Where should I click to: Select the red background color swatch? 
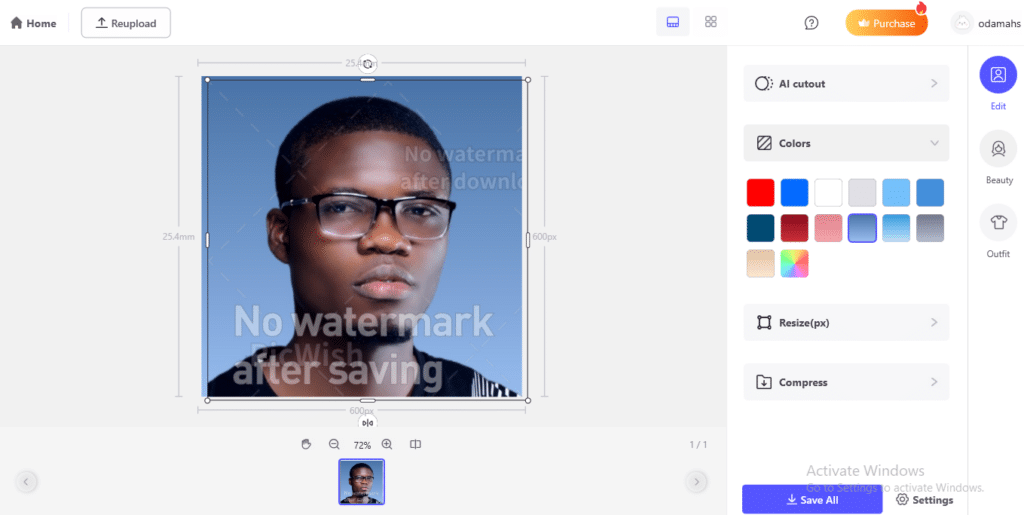760,192
